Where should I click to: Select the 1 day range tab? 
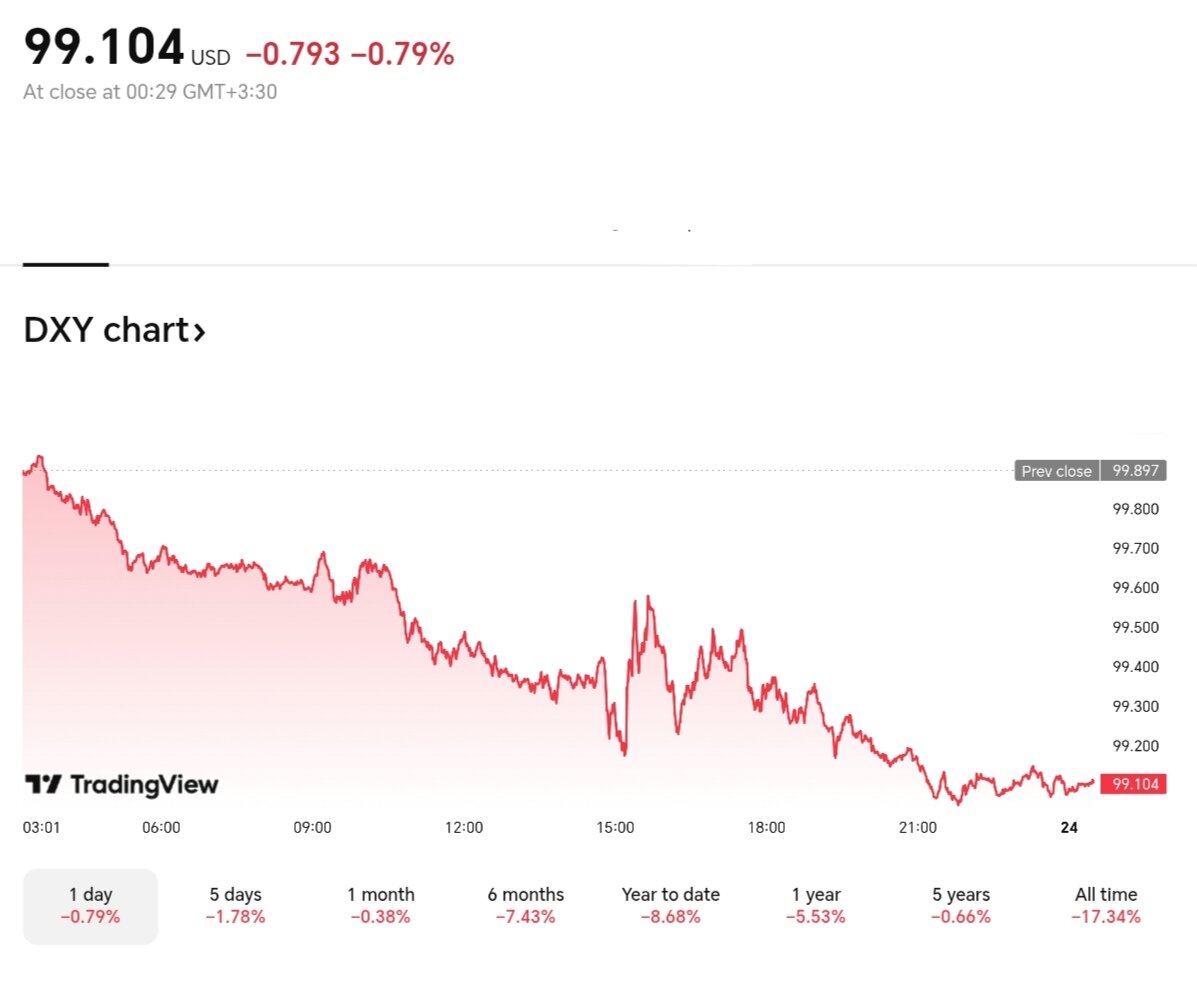pyautogui.click(x=90, y=905)
